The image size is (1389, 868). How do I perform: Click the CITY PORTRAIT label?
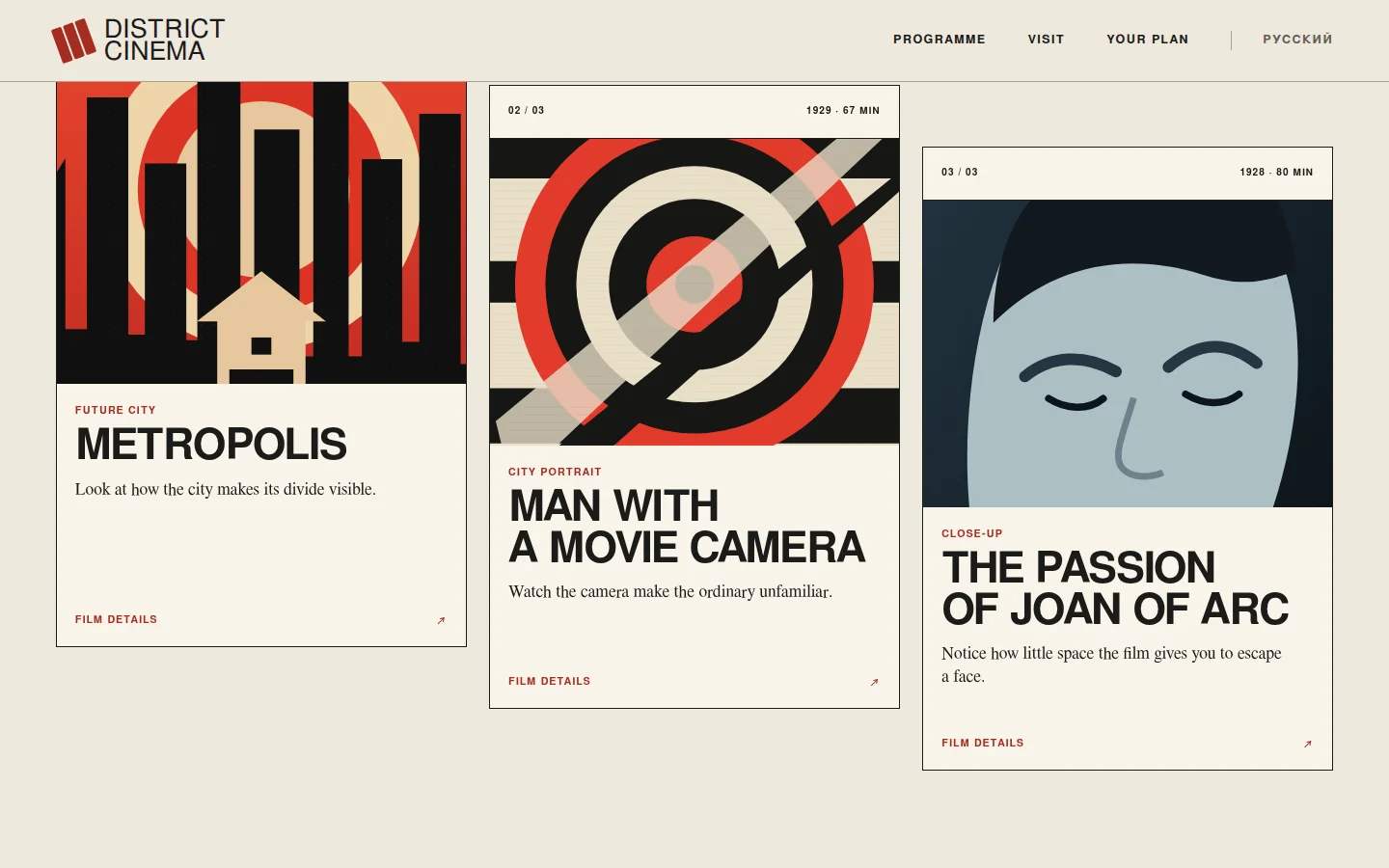[x=555, y=472]
